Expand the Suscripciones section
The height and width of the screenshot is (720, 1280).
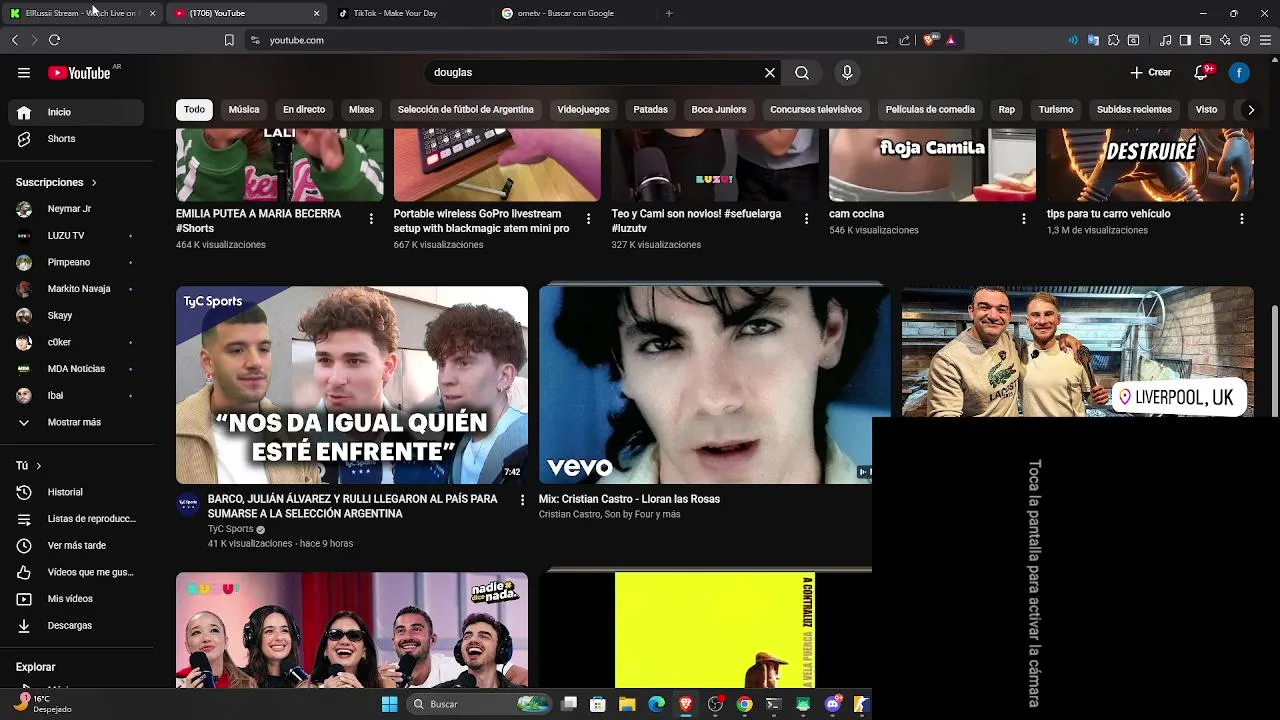click(x=56, y=182)
